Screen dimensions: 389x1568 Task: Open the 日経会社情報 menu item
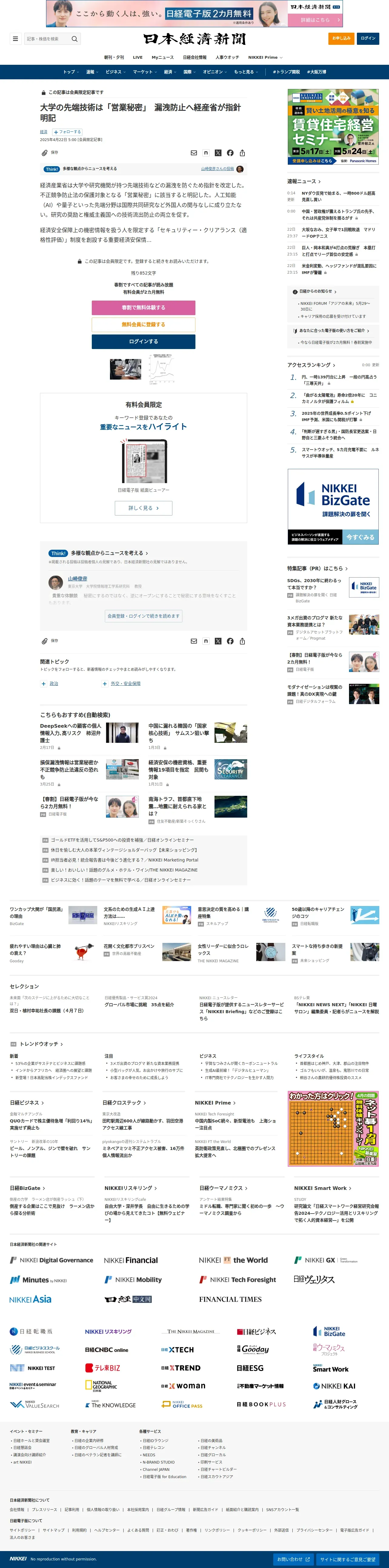tap(195, 57)
